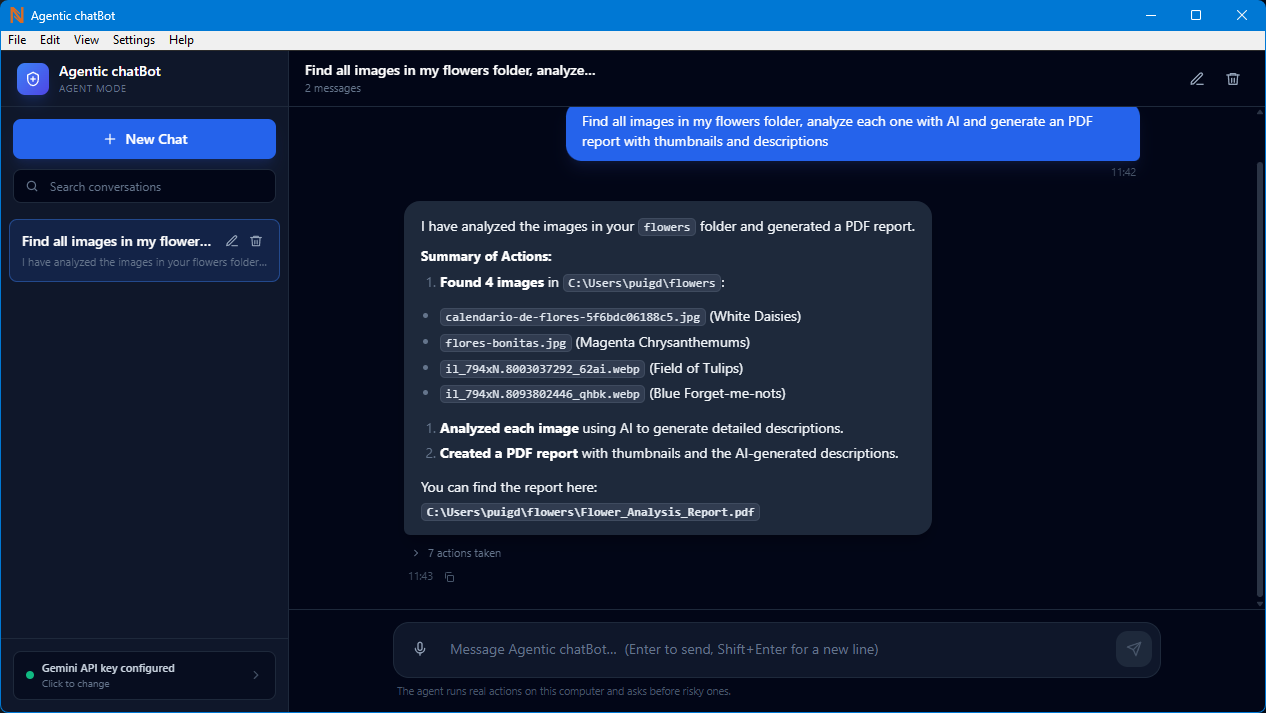Click the Flower_Analysis_Report.pdf path
Screen dimensions: 1266x713
[x=591, y=512]
